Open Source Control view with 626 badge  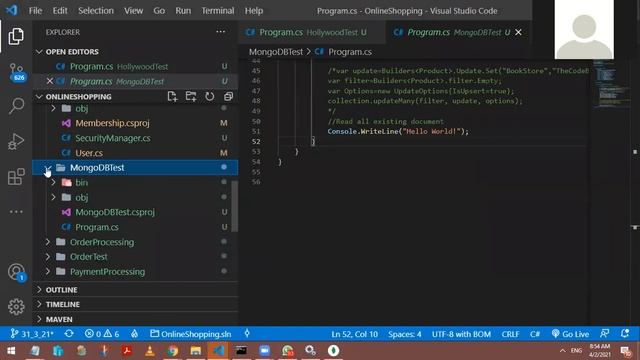[16, 73]
